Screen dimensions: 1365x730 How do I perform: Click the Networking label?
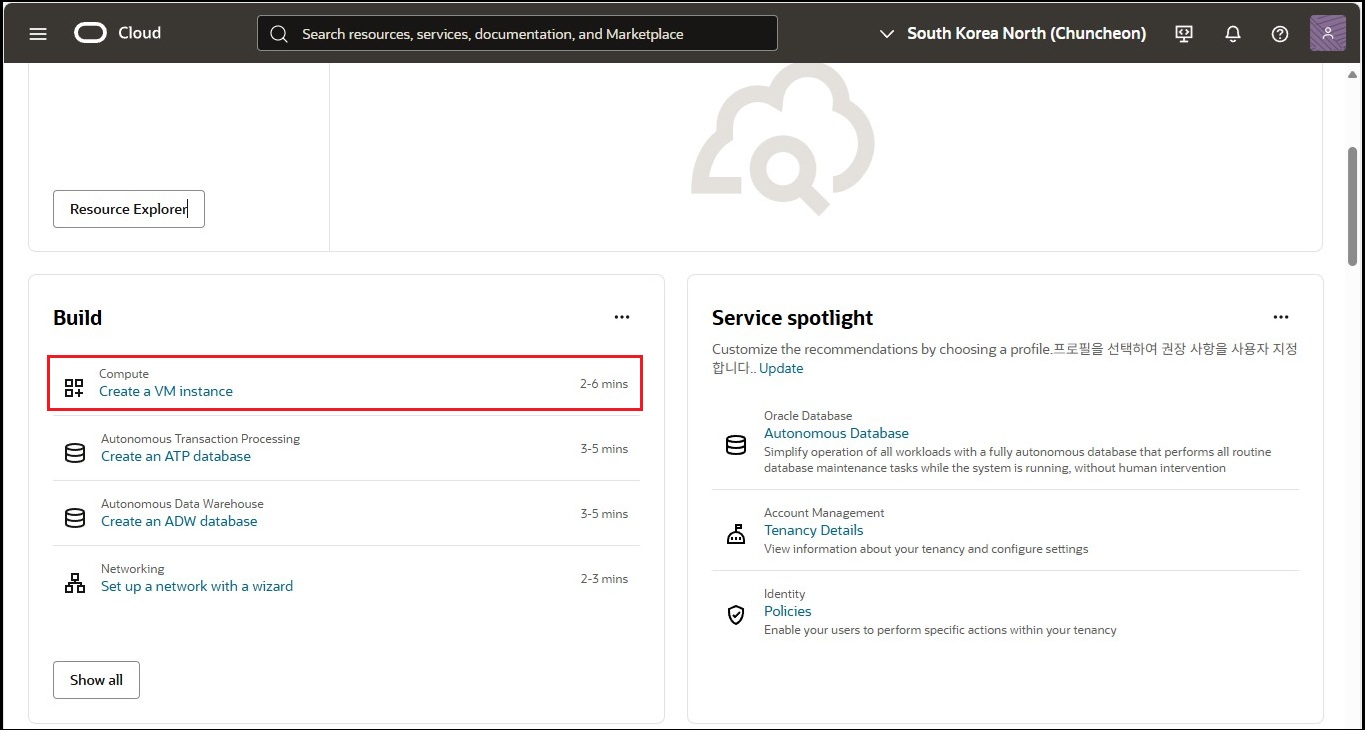click(132, 569)
